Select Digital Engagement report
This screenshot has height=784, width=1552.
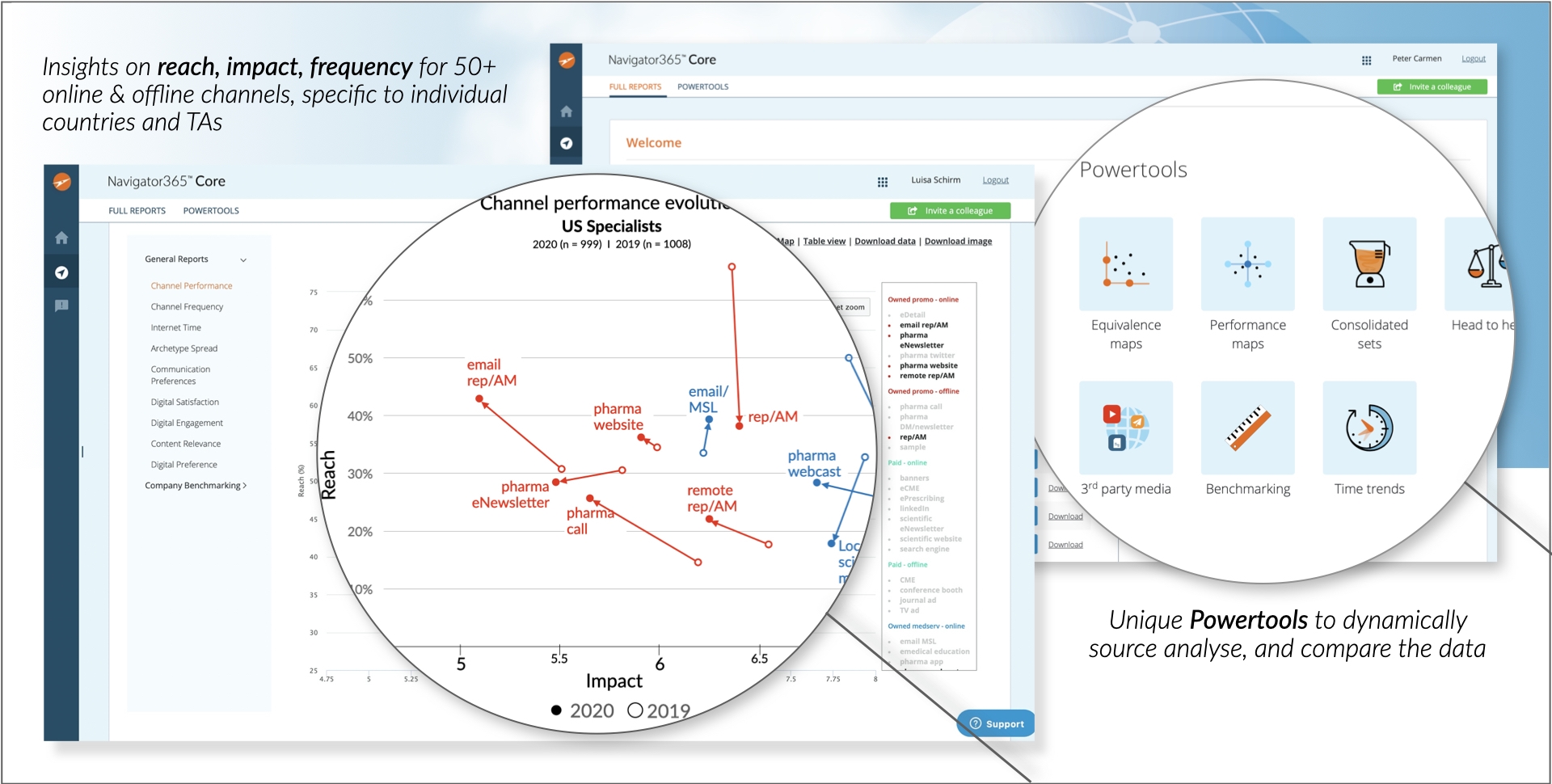coord(187,424)
